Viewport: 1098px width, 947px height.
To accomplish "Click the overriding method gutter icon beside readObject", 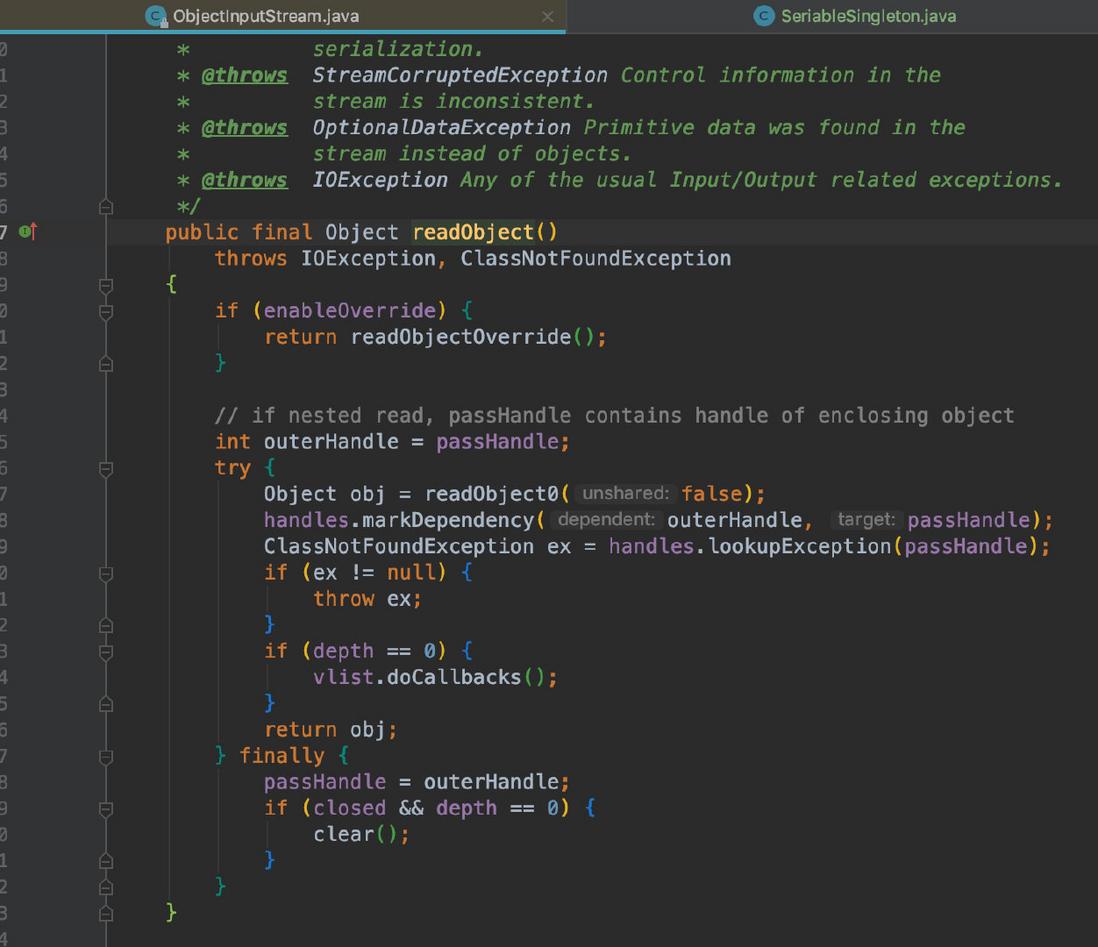I will pos(28,231).
